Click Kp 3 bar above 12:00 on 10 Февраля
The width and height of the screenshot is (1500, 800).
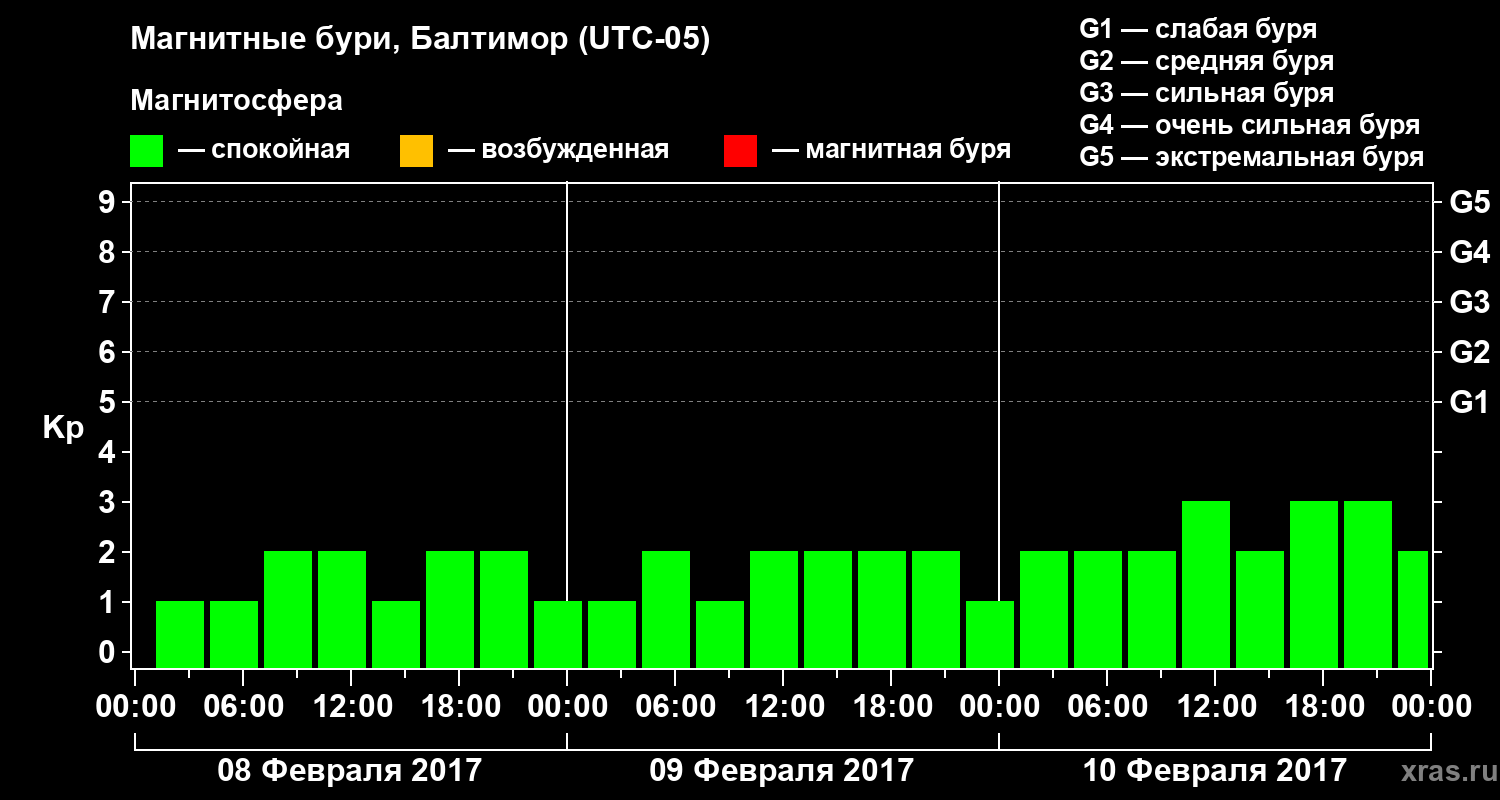pyautogui.click(x=1206, y=584)
